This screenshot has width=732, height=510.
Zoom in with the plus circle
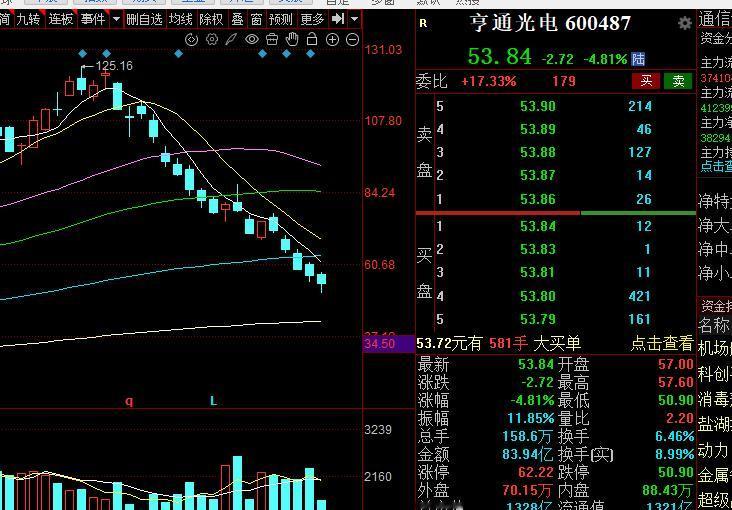(x=332, y=40)
